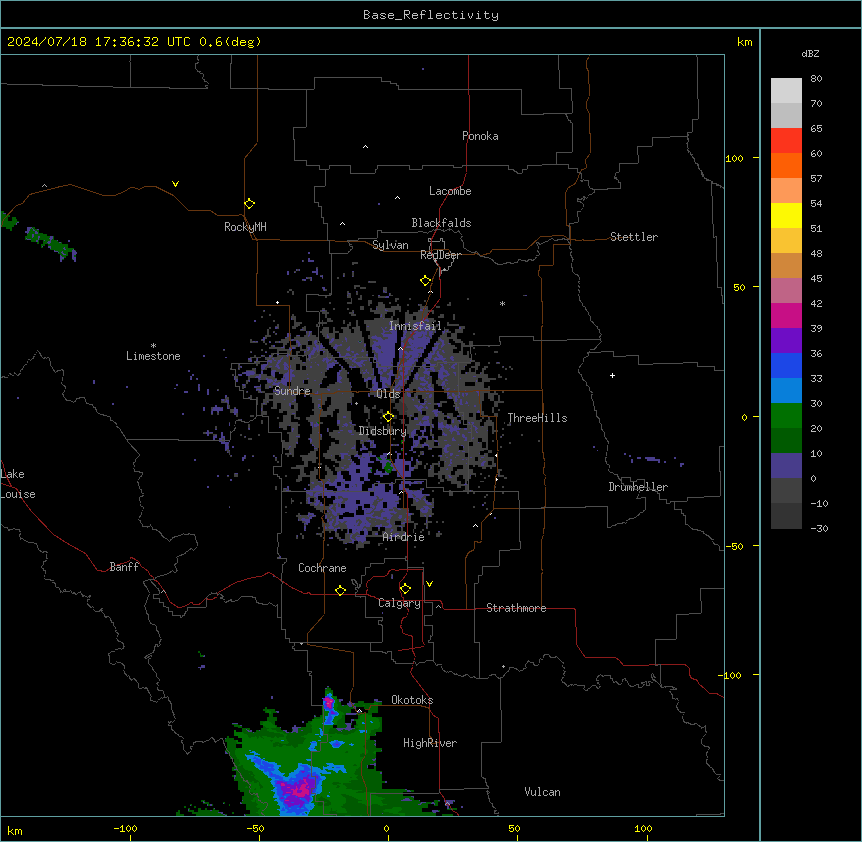Viewport: 862px width, 842px height.
Task: Click the Base_Reflectivity title text
Action: 431,15
